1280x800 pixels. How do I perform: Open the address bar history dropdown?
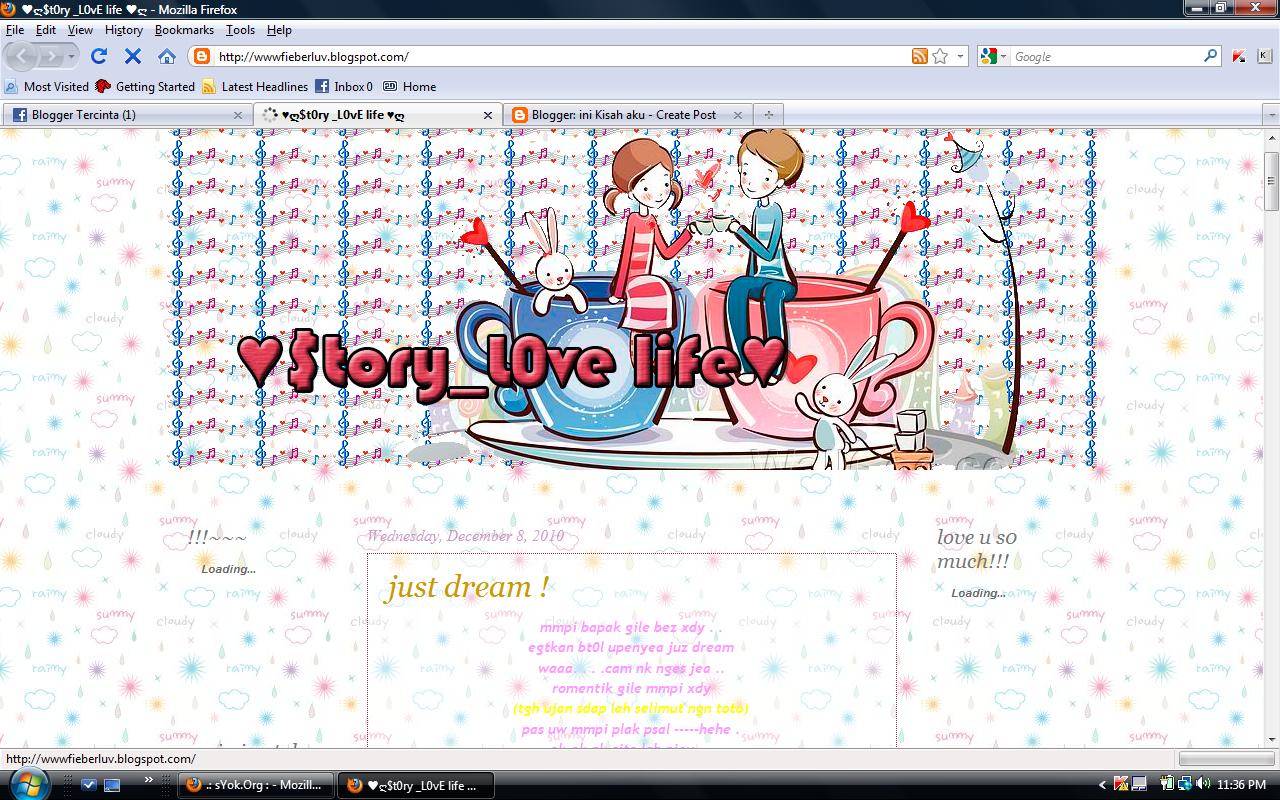961,57
